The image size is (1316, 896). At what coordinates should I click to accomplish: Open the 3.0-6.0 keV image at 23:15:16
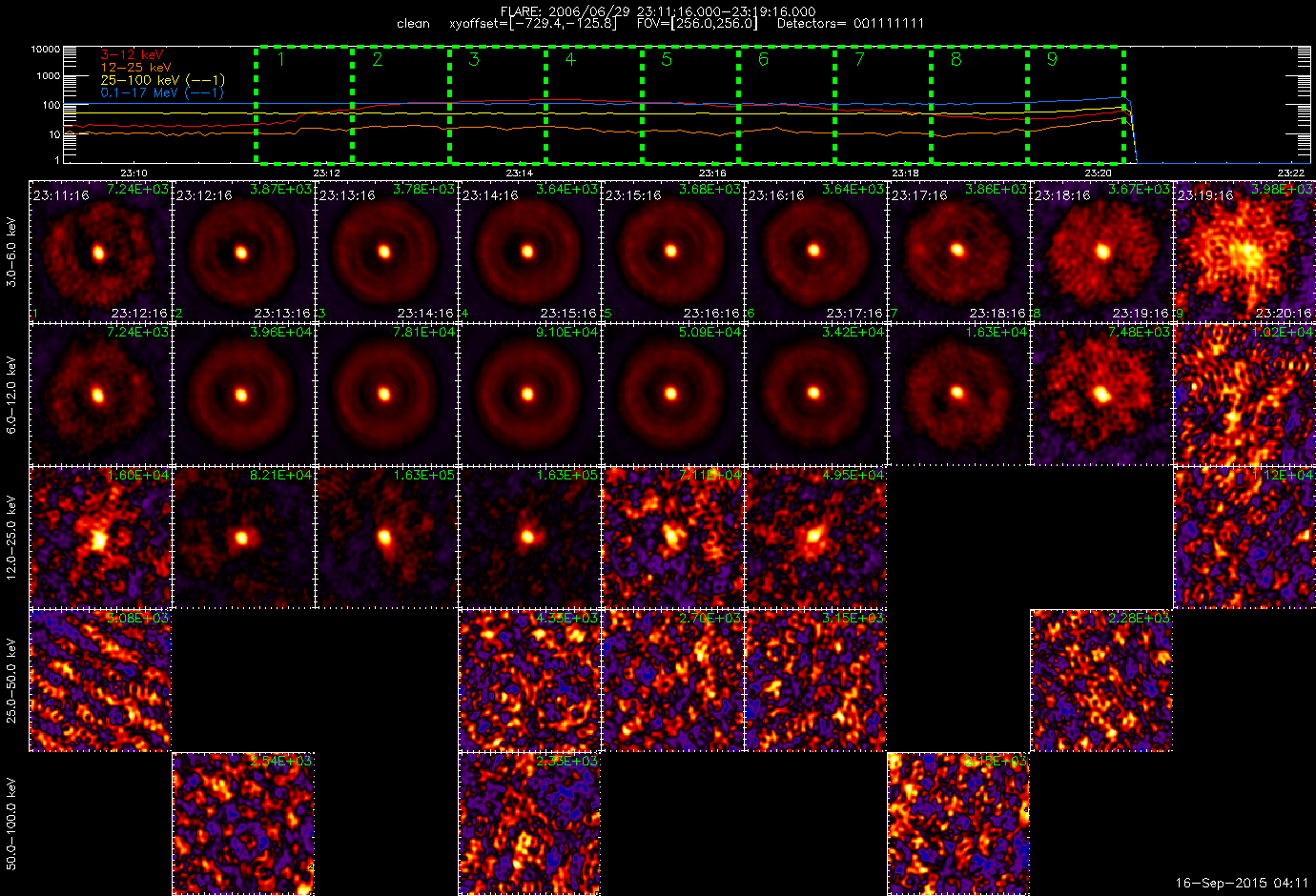coord(673,252)
